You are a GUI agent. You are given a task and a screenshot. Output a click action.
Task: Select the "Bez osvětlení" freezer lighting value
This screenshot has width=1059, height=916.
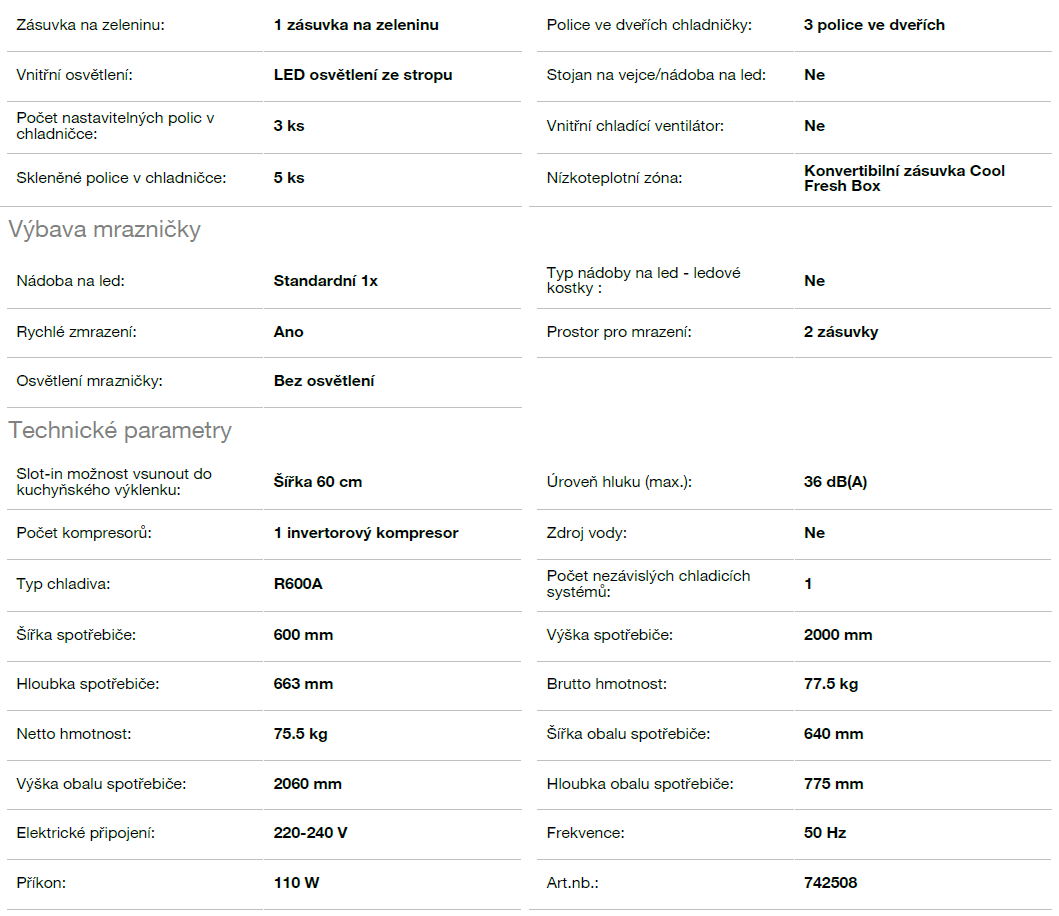tap(324, 381)
